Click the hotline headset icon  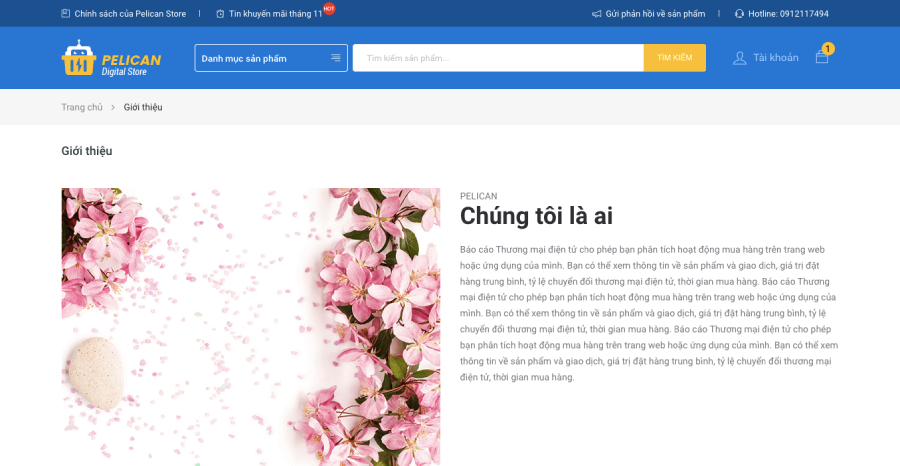pos(739,14)
